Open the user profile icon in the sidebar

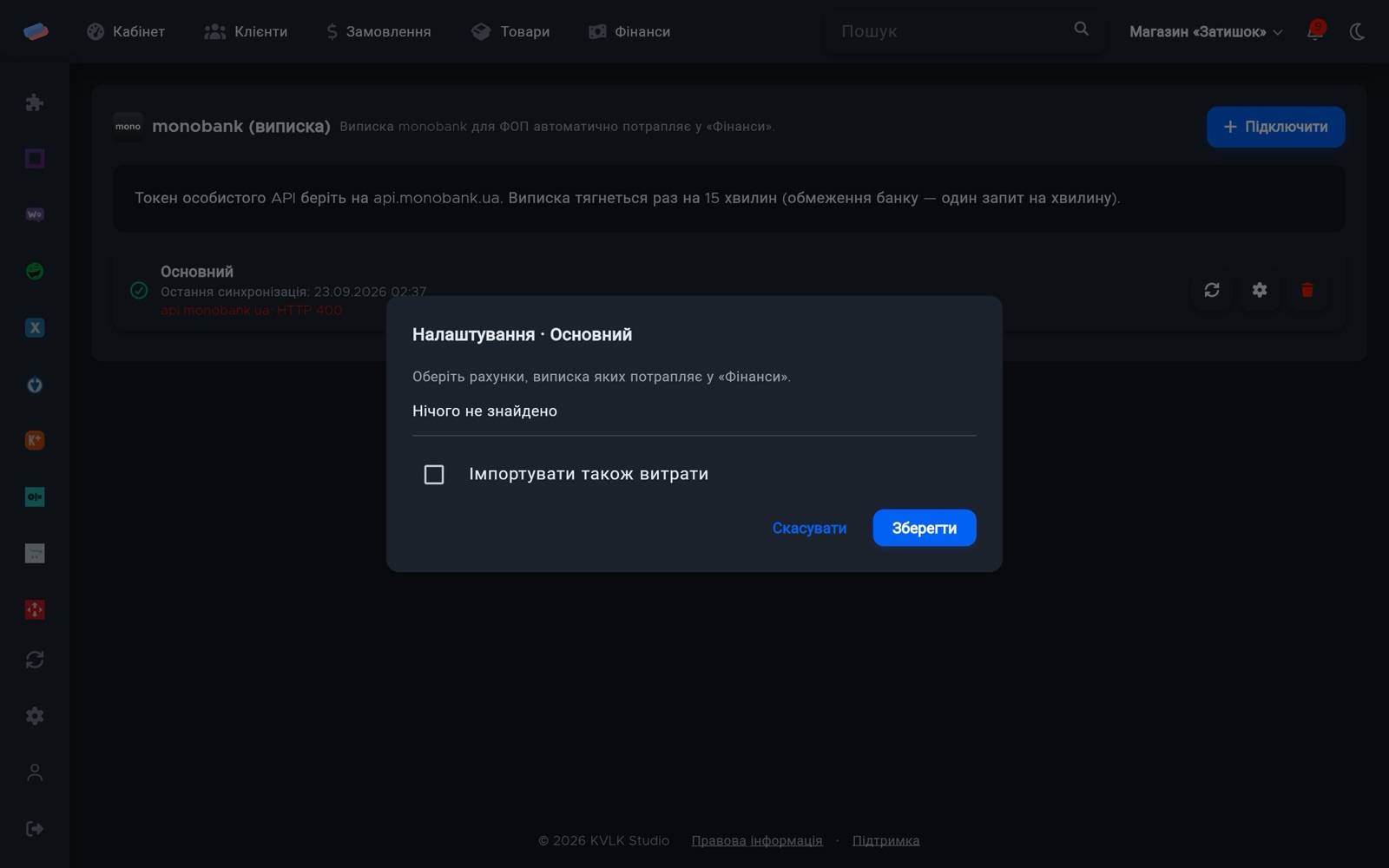[x=35, y=773]
